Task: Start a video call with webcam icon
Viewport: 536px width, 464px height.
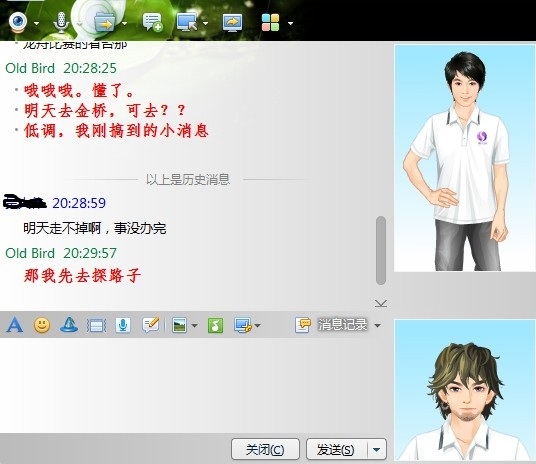Action: coord(18,22)
